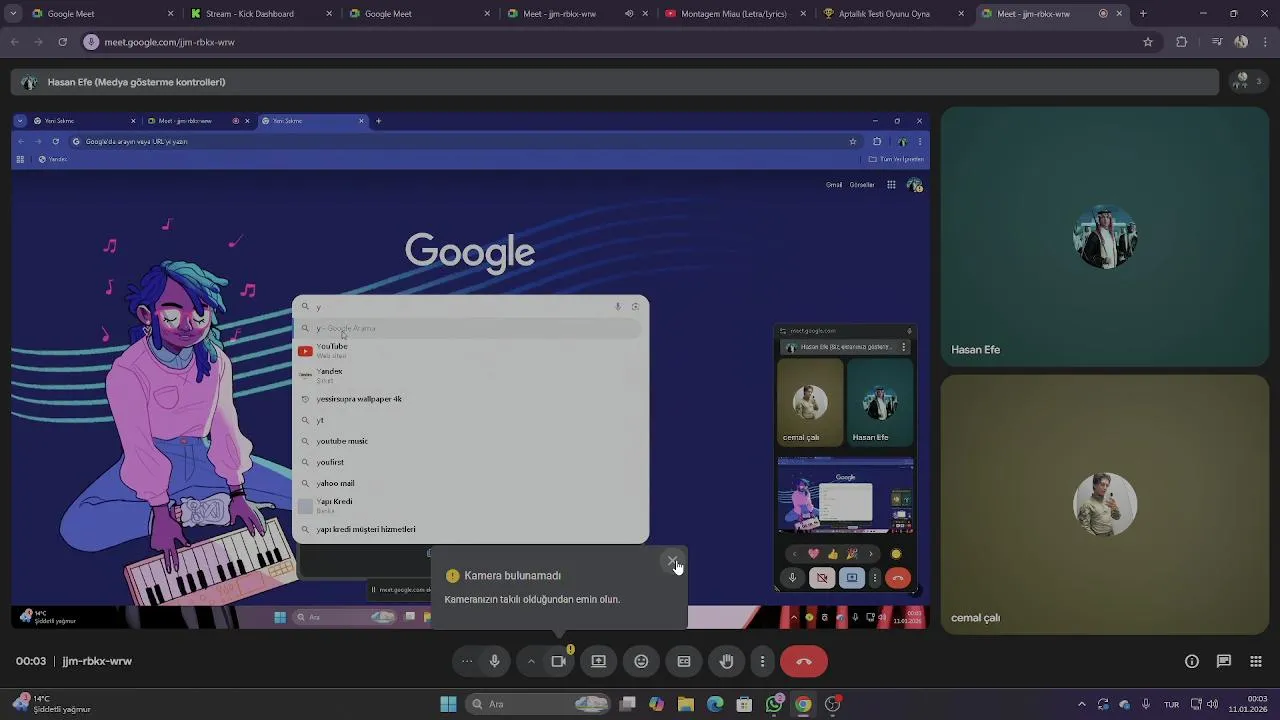Open a new Chrome tab
The image size is (1280, 720).
click(x=1143, y=14)
